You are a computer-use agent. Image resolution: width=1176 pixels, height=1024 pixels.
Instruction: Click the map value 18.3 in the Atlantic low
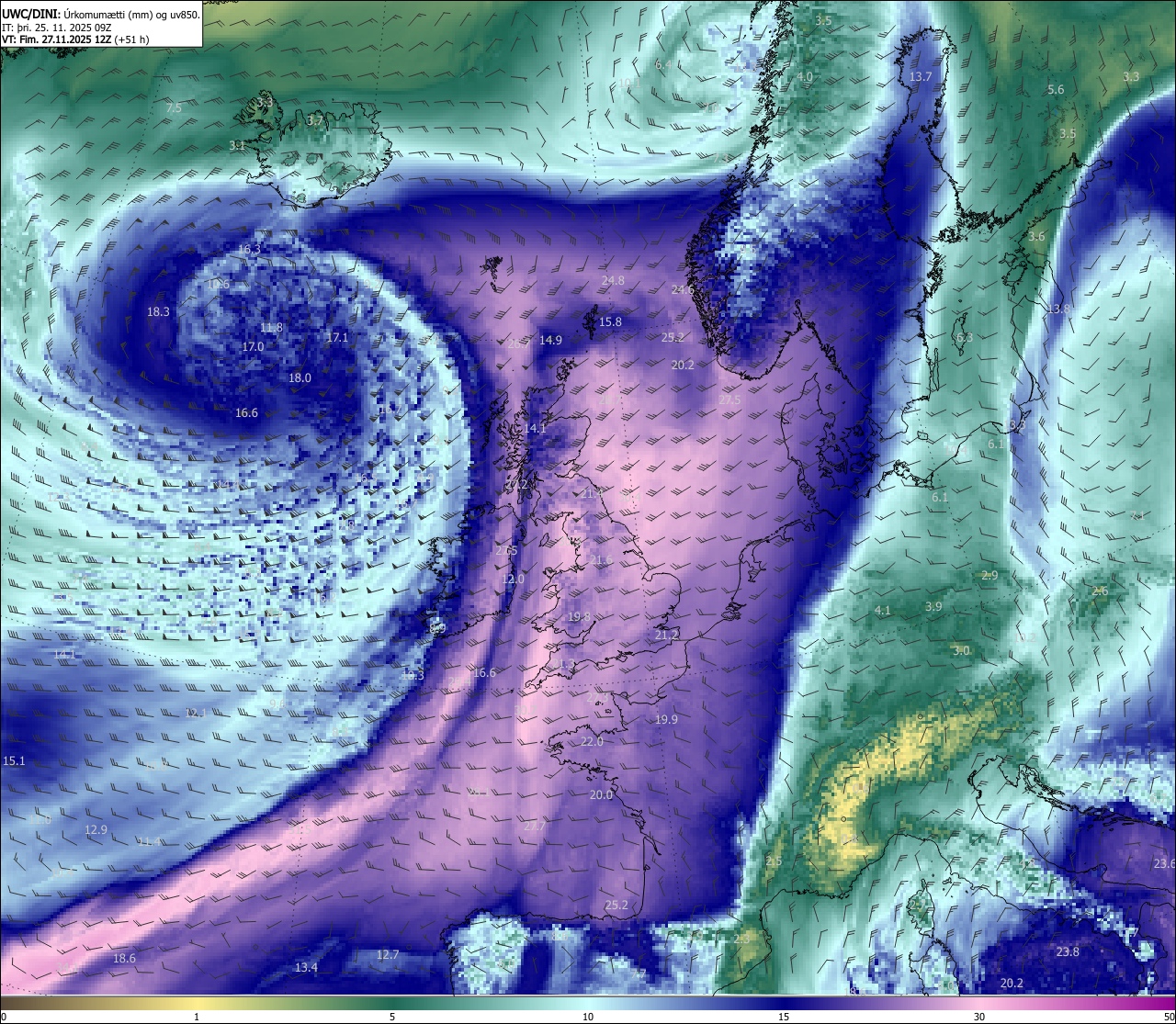point(158,311)
